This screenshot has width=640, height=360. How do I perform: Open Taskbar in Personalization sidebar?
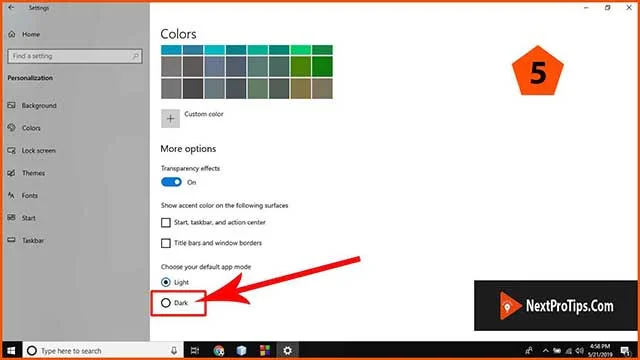[33, 240]
